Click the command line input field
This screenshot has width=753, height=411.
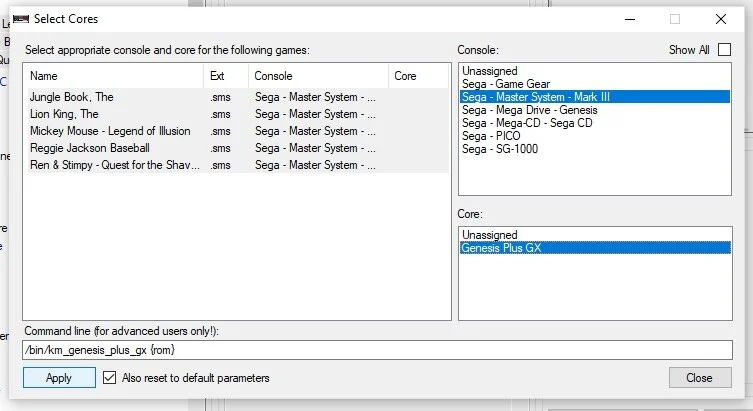[377, 350]
